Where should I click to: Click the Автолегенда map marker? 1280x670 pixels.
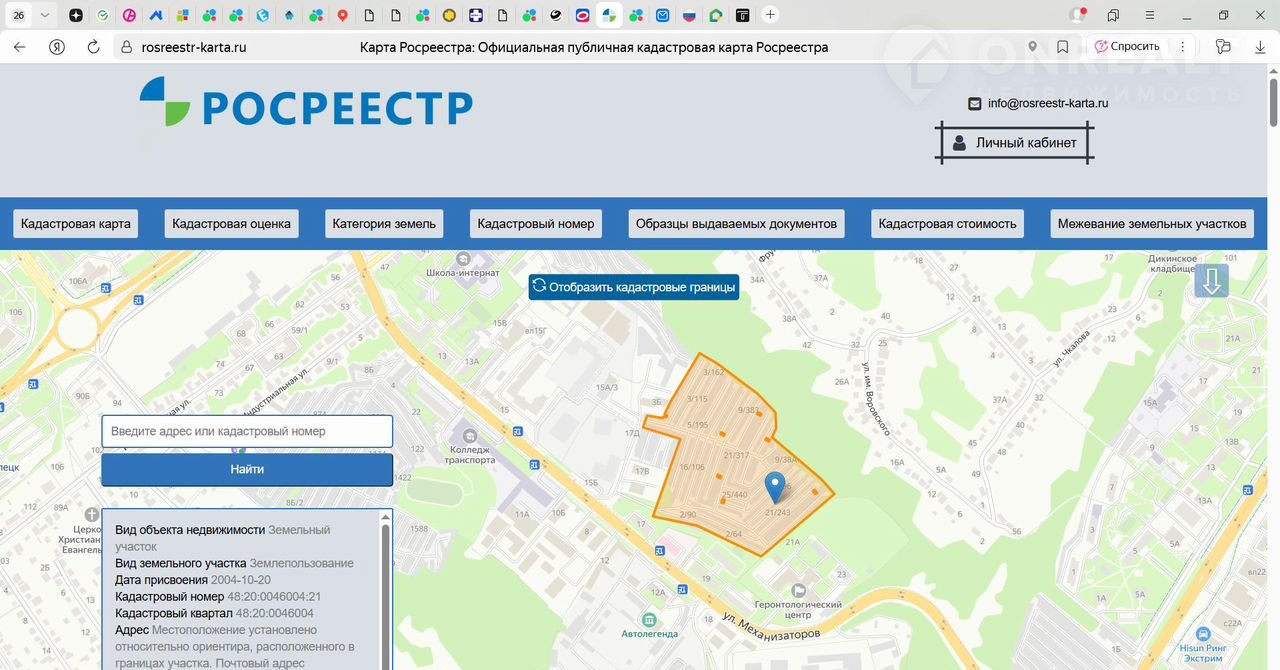click(650, 619)
